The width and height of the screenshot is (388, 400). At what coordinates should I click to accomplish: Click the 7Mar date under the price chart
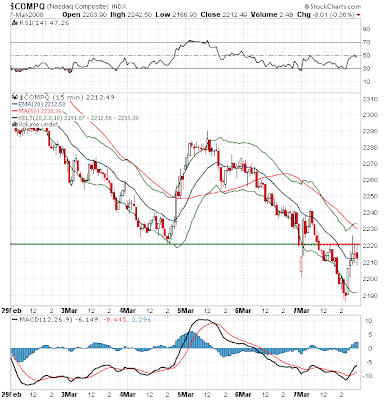302,310
